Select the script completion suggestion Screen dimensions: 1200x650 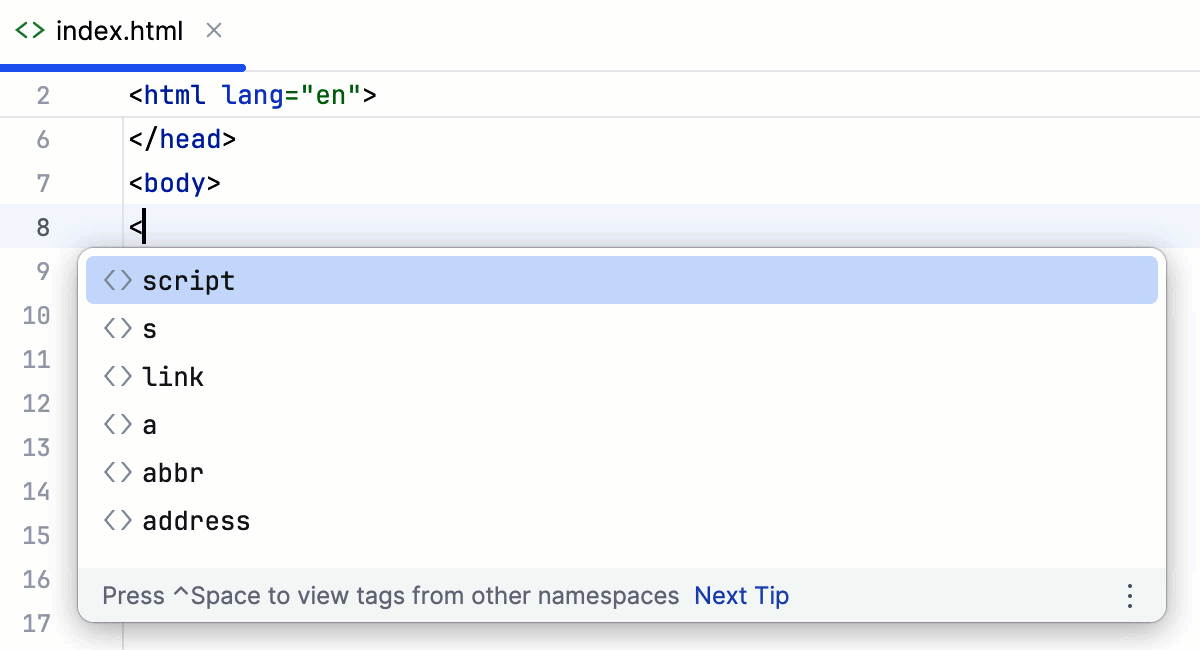pyautogui.click(x=189, y=280)
